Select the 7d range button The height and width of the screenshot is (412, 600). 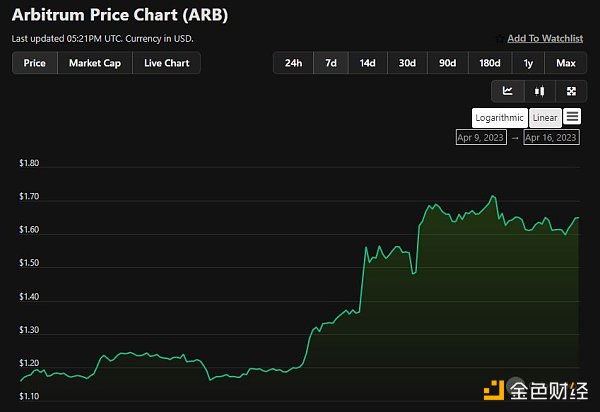330,63
